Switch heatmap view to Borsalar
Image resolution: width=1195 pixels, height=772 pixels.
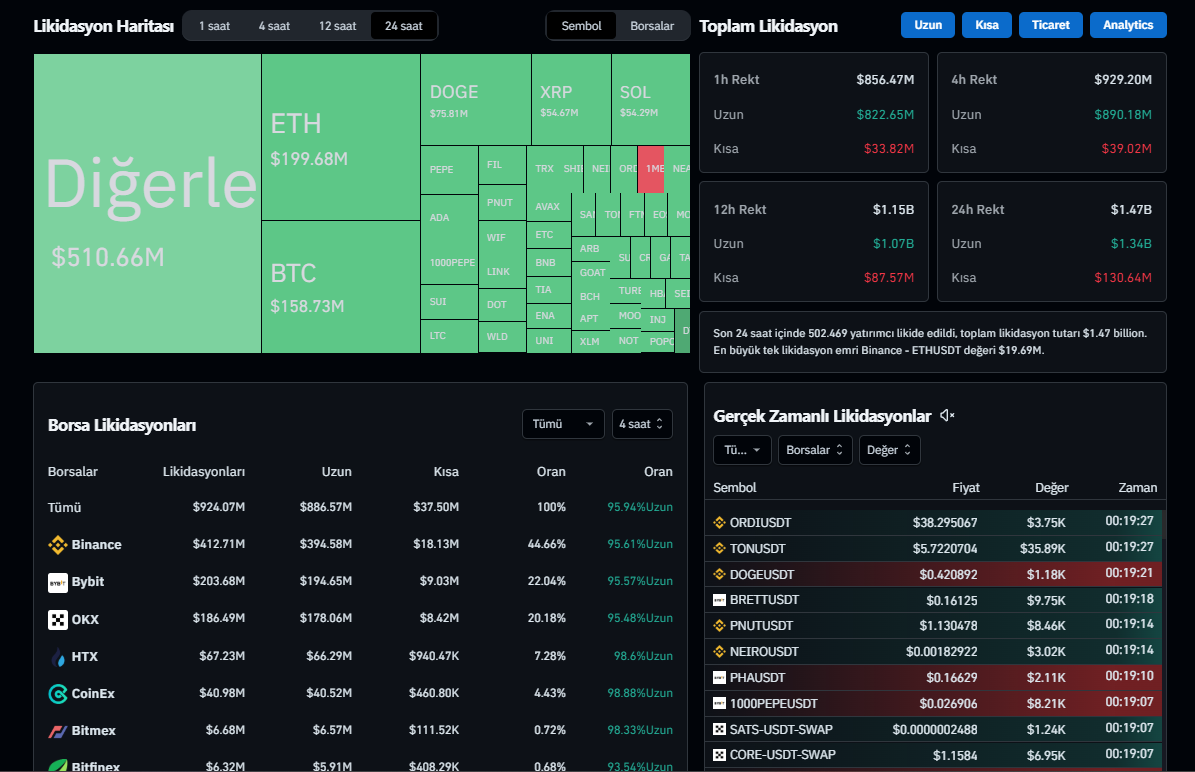[x=652, y=26]
